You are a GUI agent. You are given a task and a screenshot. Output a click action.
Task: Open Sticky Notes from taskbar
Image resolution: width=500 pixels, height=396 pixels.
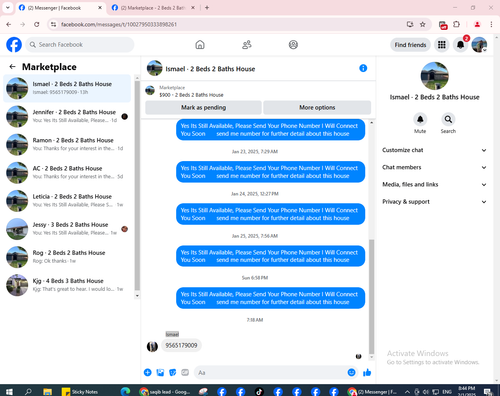(80, 392)
